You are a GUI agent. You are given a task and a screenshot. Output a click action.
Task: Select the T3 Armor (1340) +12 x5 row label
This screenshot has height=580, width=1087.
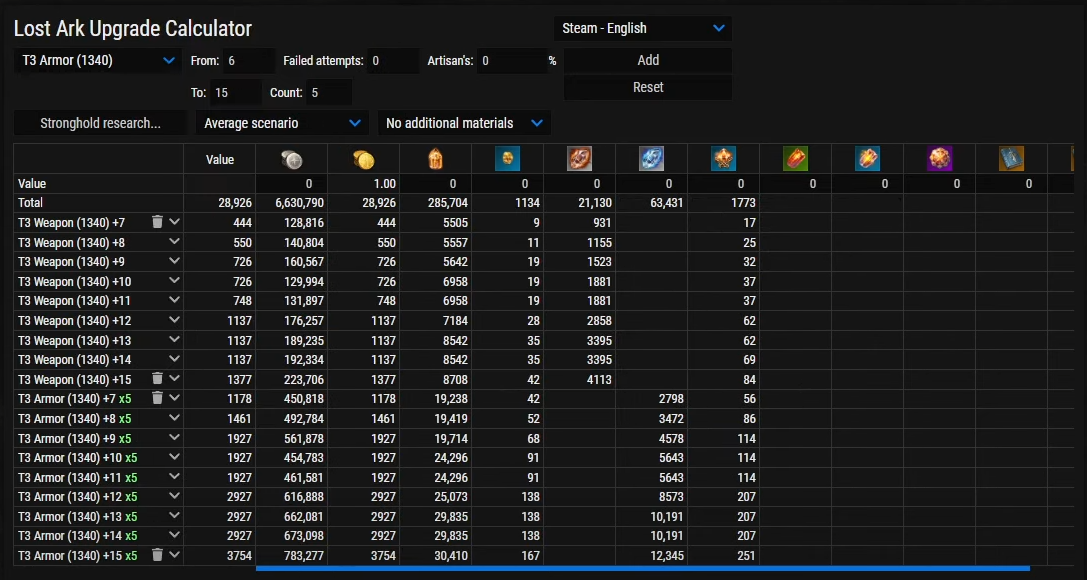click(77, 497)
